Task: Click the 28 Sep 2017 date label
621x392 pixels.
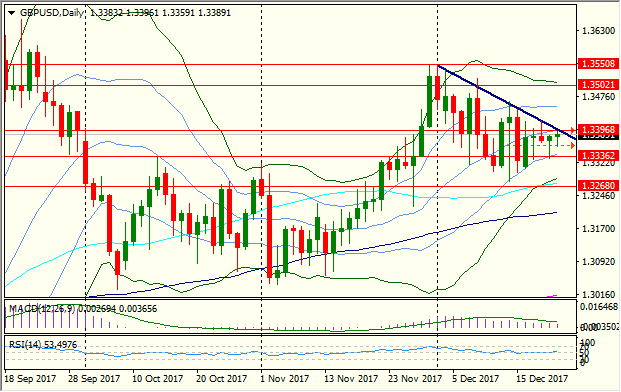Action: pos(94,379)
